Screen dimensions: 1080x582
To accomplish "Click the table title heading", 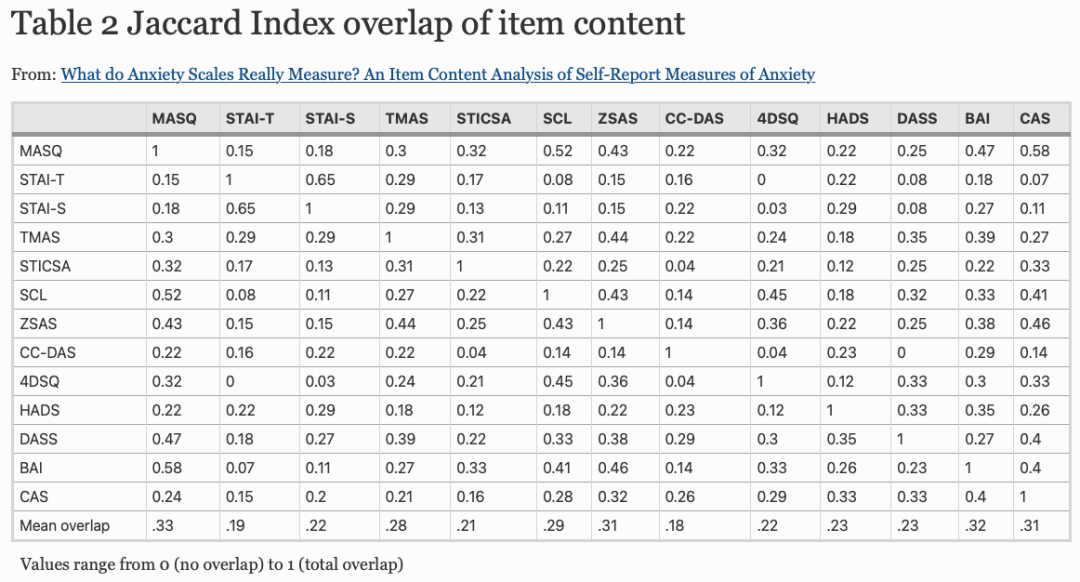I will pyautogui.click(x=348, y=23).
